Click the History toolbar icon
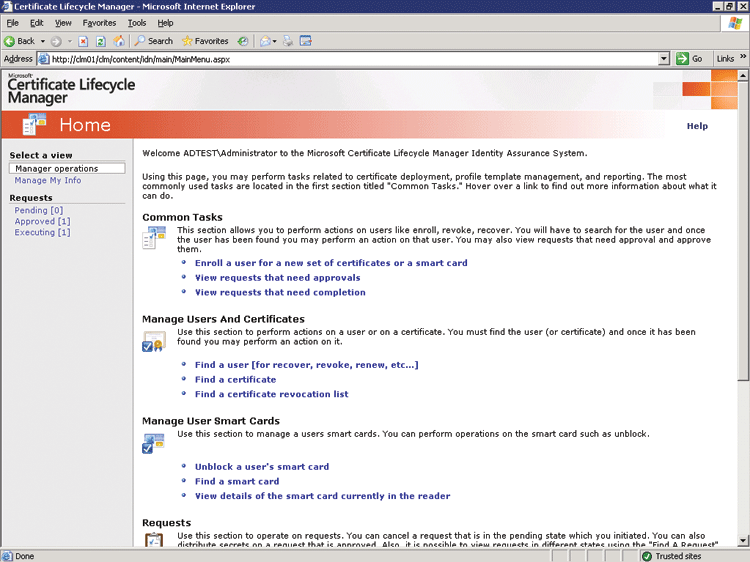The height and width of the screenshot is (562, 750). point(243,42)
